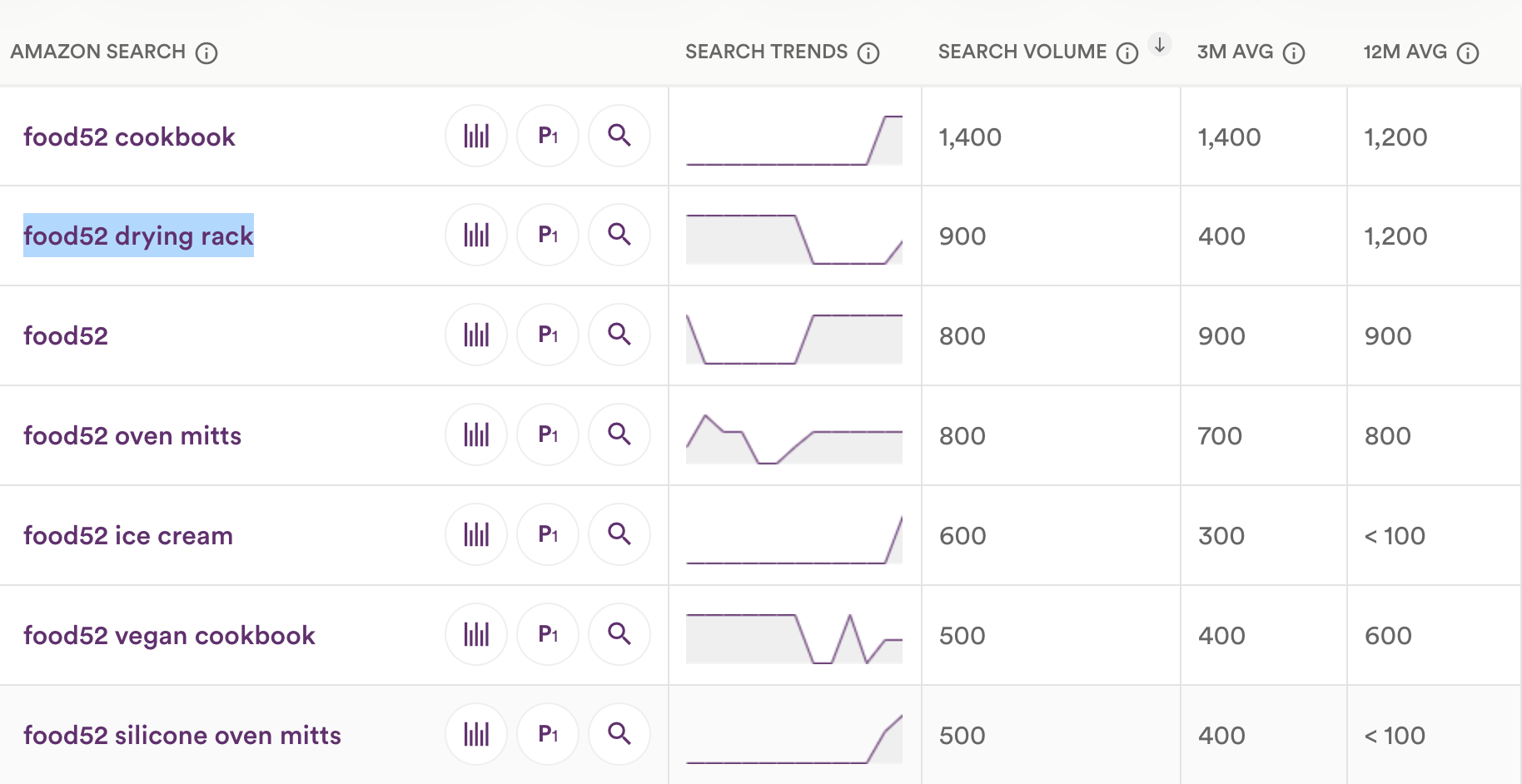Open the food52 silicone oven mitts keyword link
Screen dimensions: 1522x784
(x=182, y=735)
